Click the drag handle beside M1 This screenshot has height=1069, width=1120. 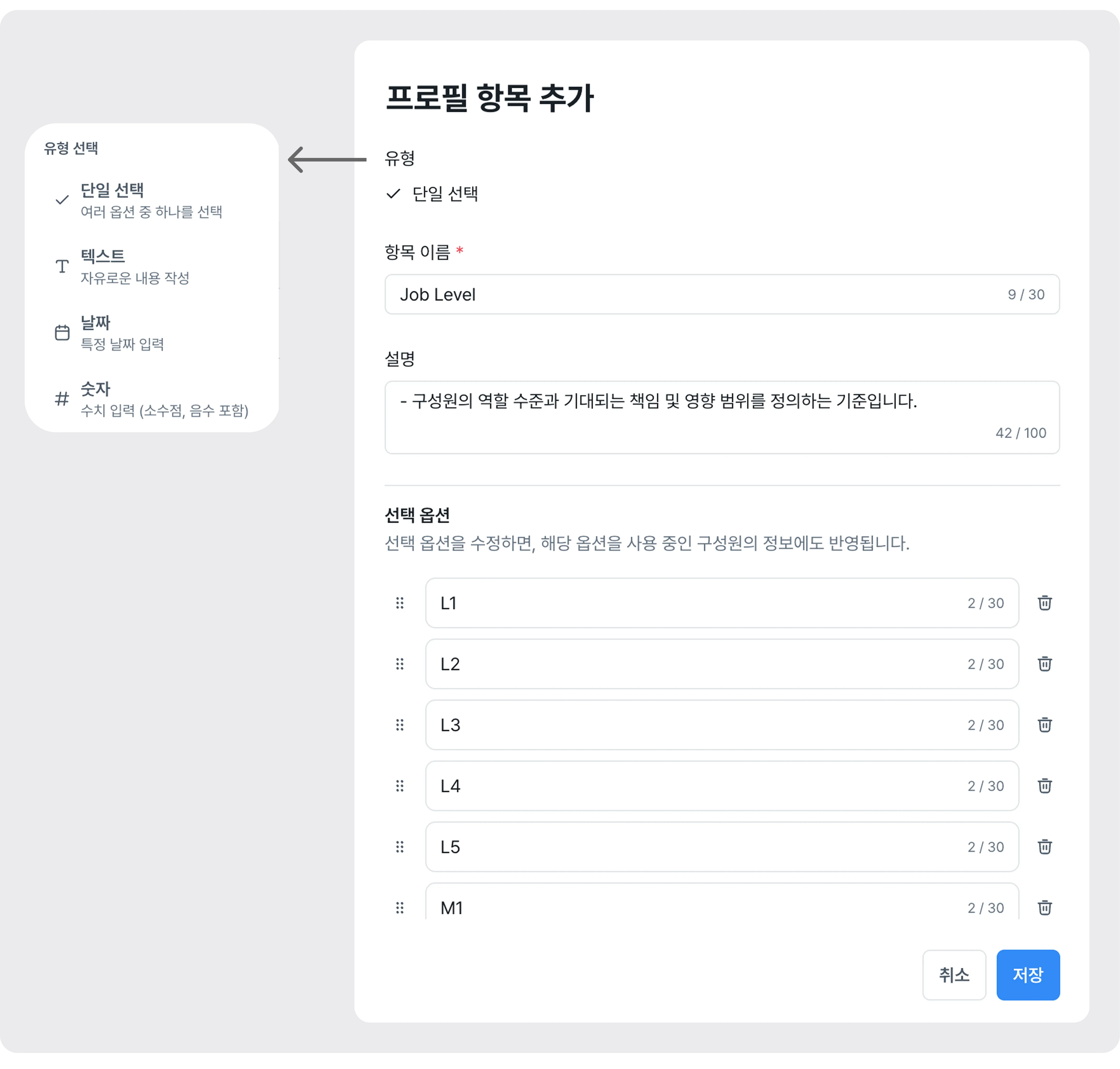coord(400,908)
